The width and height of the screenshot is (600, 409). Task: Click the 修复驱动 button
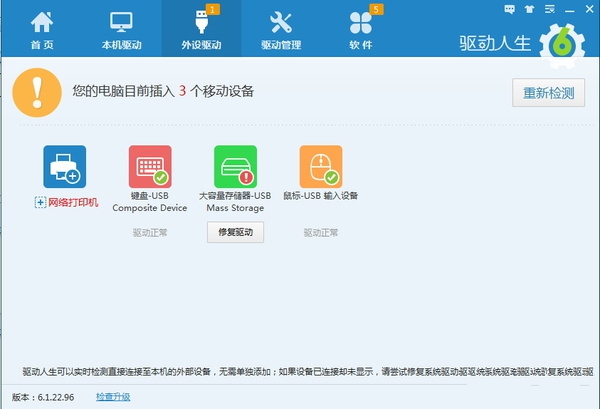(x=235, y=232)
